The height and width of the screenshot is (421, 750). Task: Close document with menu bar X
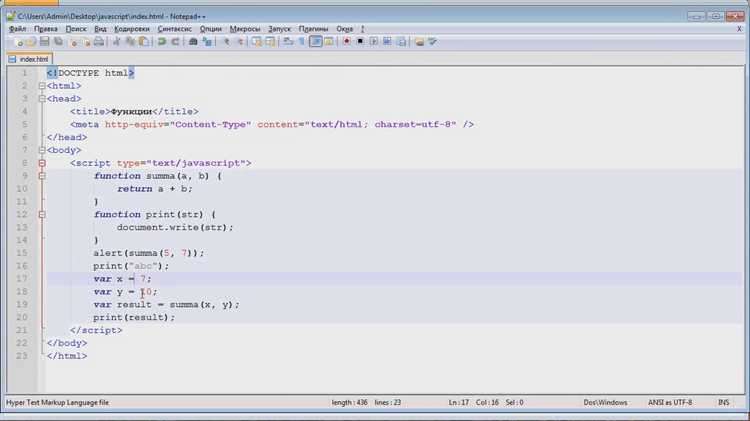pos(739,29)
